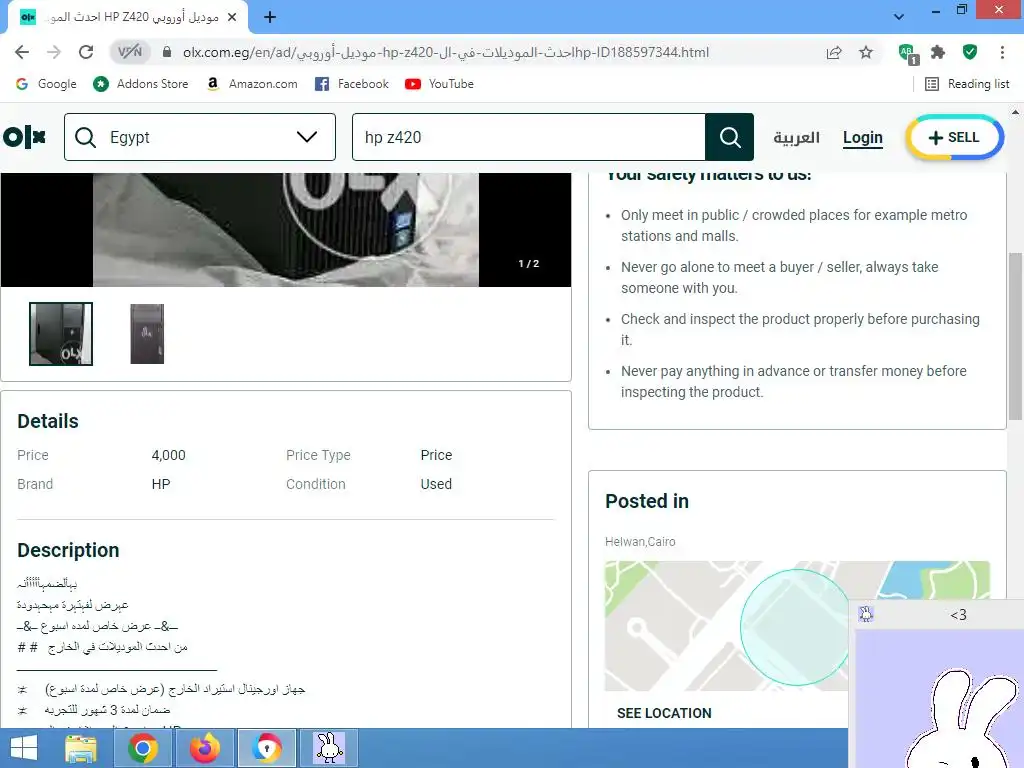
Task: Click the Helwan,Cairo location text
Action: click(x=640, y=541)
